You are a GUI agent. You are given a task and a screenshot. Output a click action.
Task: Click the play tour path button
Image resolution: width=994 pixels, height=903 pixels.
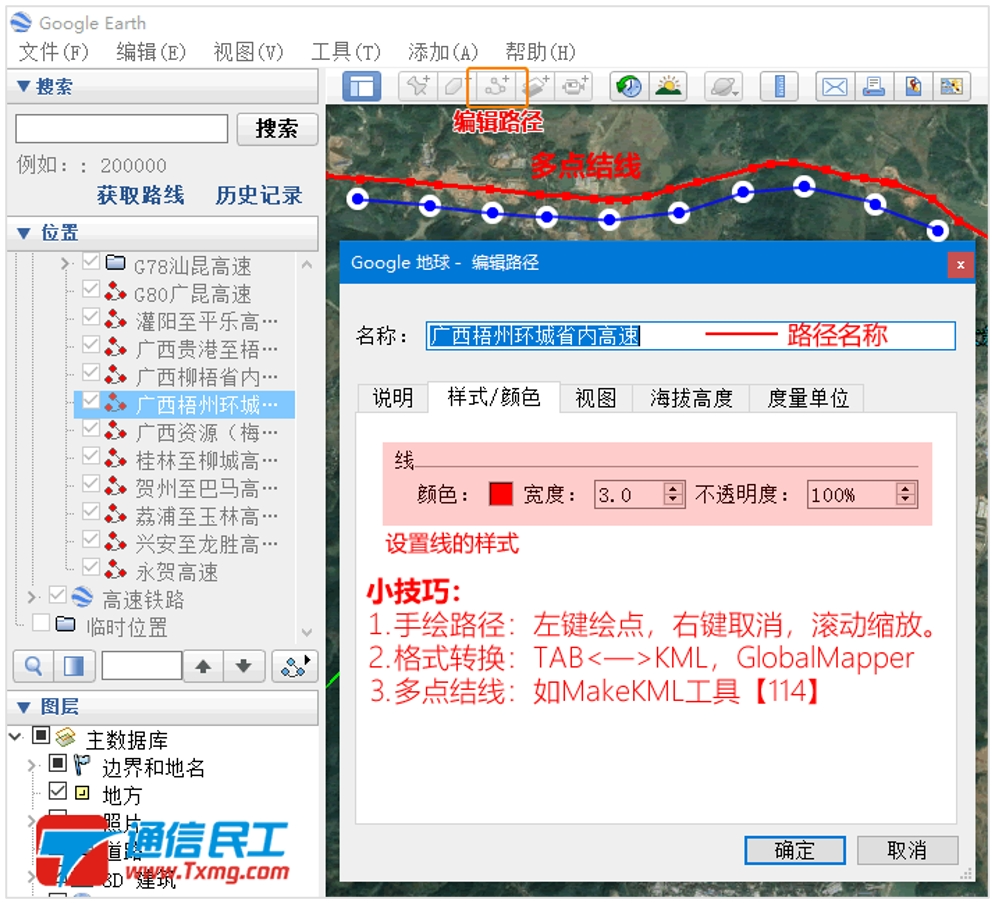click(x=295, y=666)
